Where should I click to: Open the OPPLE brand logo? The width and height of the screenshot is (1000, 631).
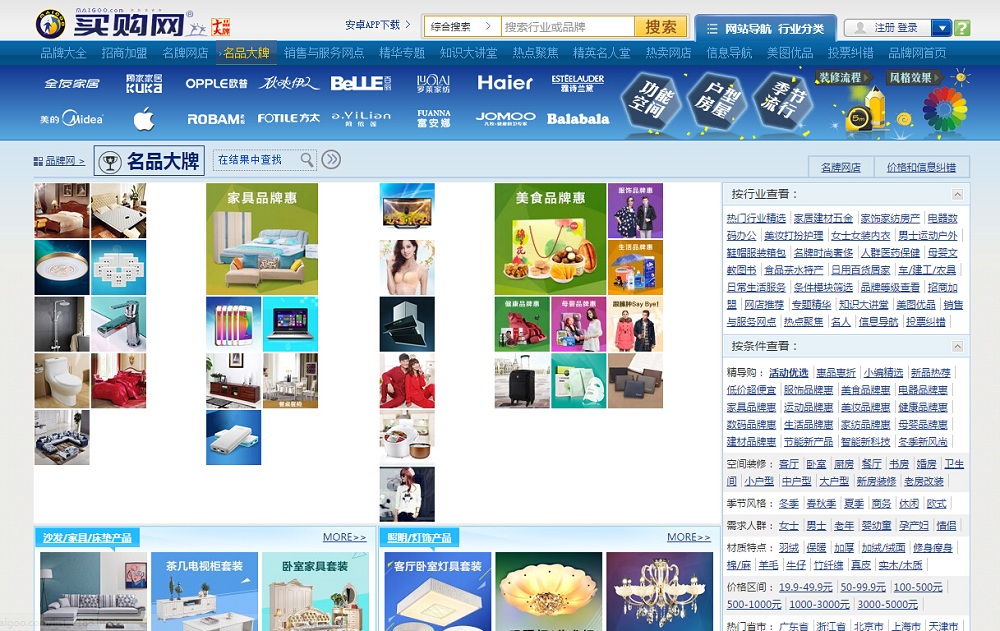(216, 84)
